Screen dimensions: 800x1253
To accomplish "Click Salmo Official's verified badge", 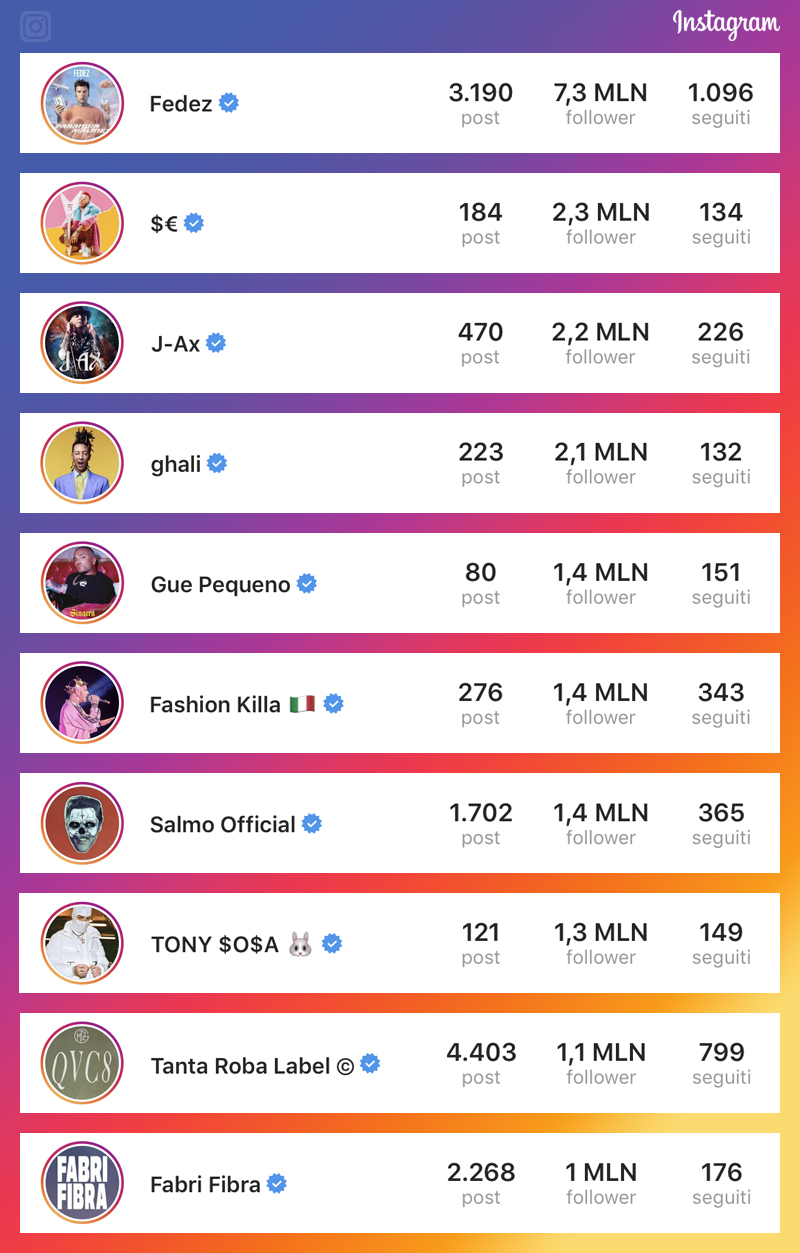I will click(312, 823).
